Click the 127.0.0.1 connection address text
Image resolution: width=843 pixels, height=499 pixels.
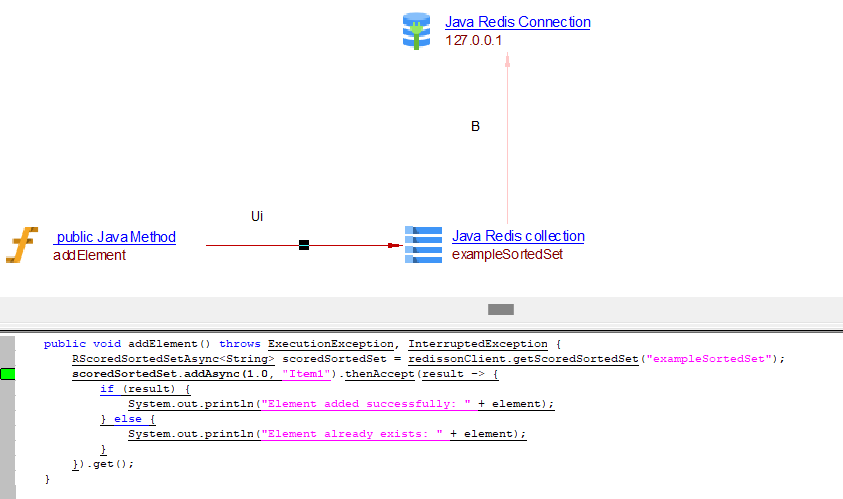473,41
